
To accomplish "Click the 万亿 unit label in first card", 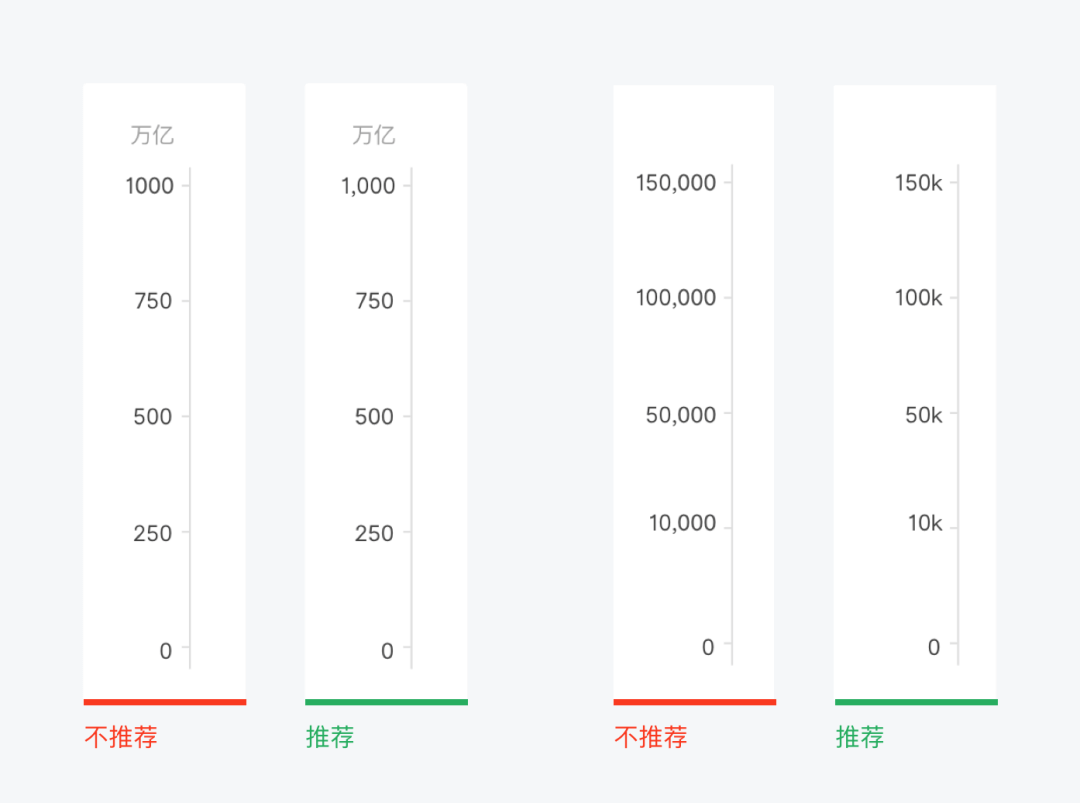I will pos(152,135).
